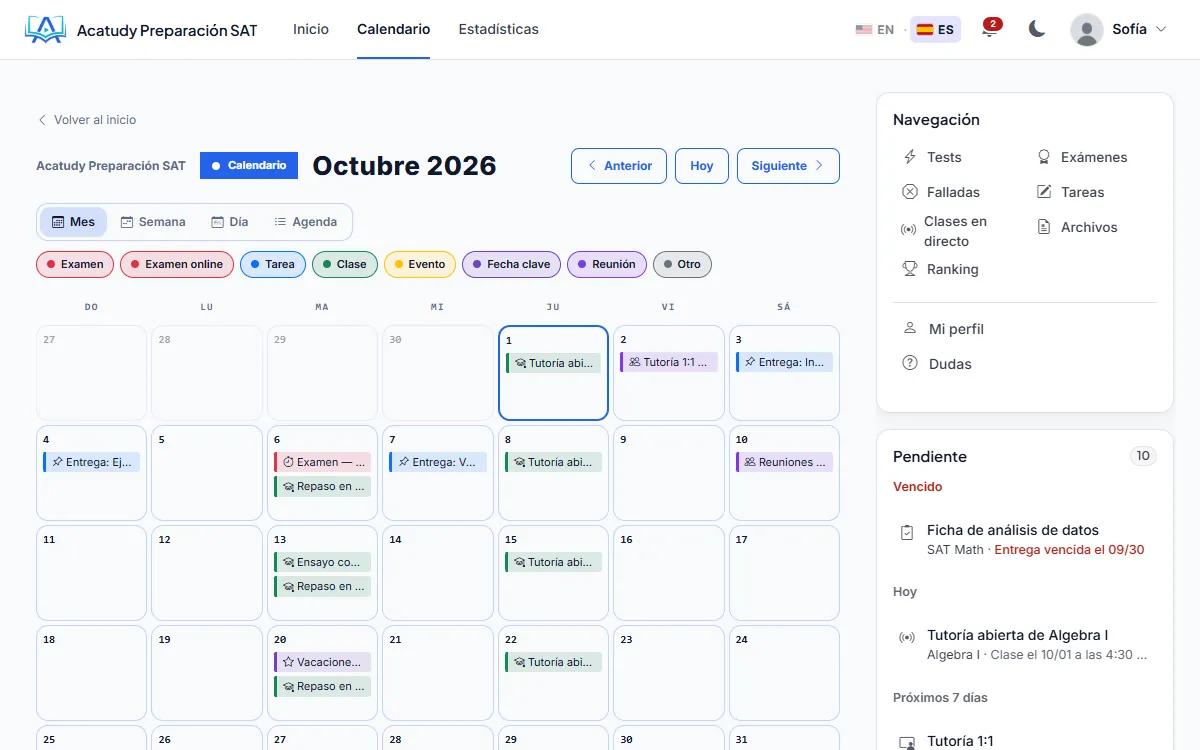
Task: Click the Archivos document icon
Action: coord(1044,227)
